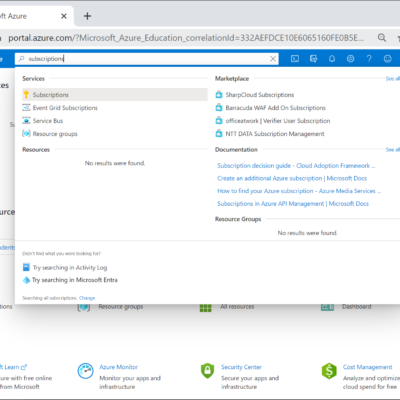Open Barracuda WAF Add On Subscriptions
This screenshot has width=400, height=400.
coord(275,108)
